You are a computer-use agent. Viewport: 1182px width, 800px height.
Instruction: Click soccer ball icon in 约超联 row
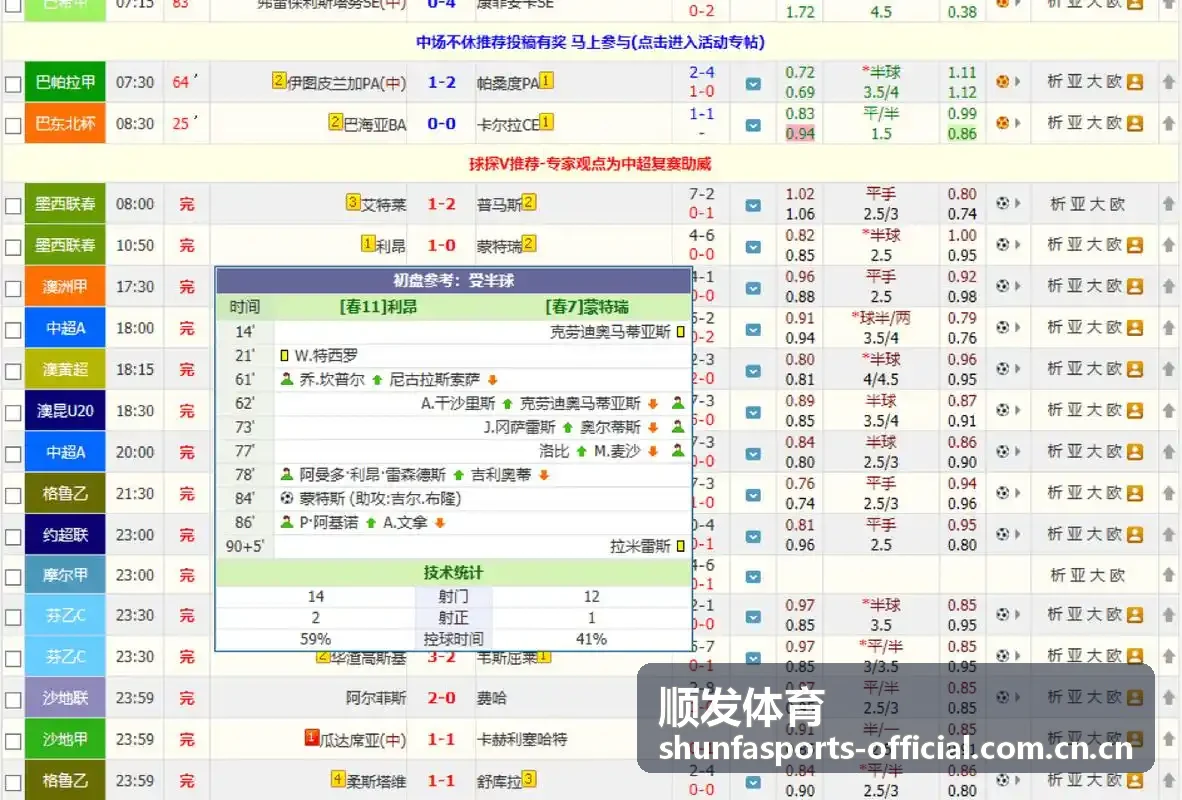click(1003, 534)
